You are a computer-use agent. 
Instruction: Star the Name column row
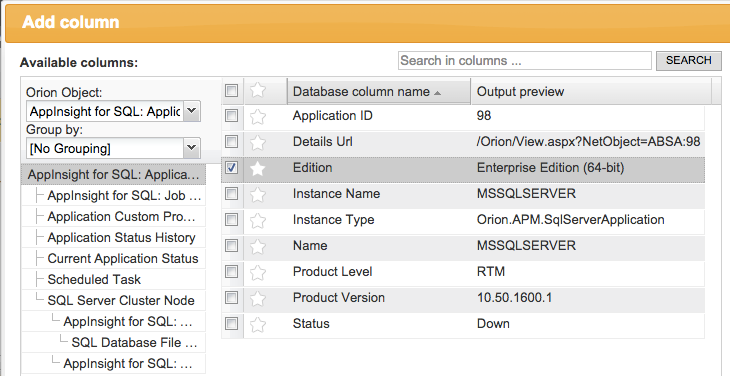tap(257, 247)
